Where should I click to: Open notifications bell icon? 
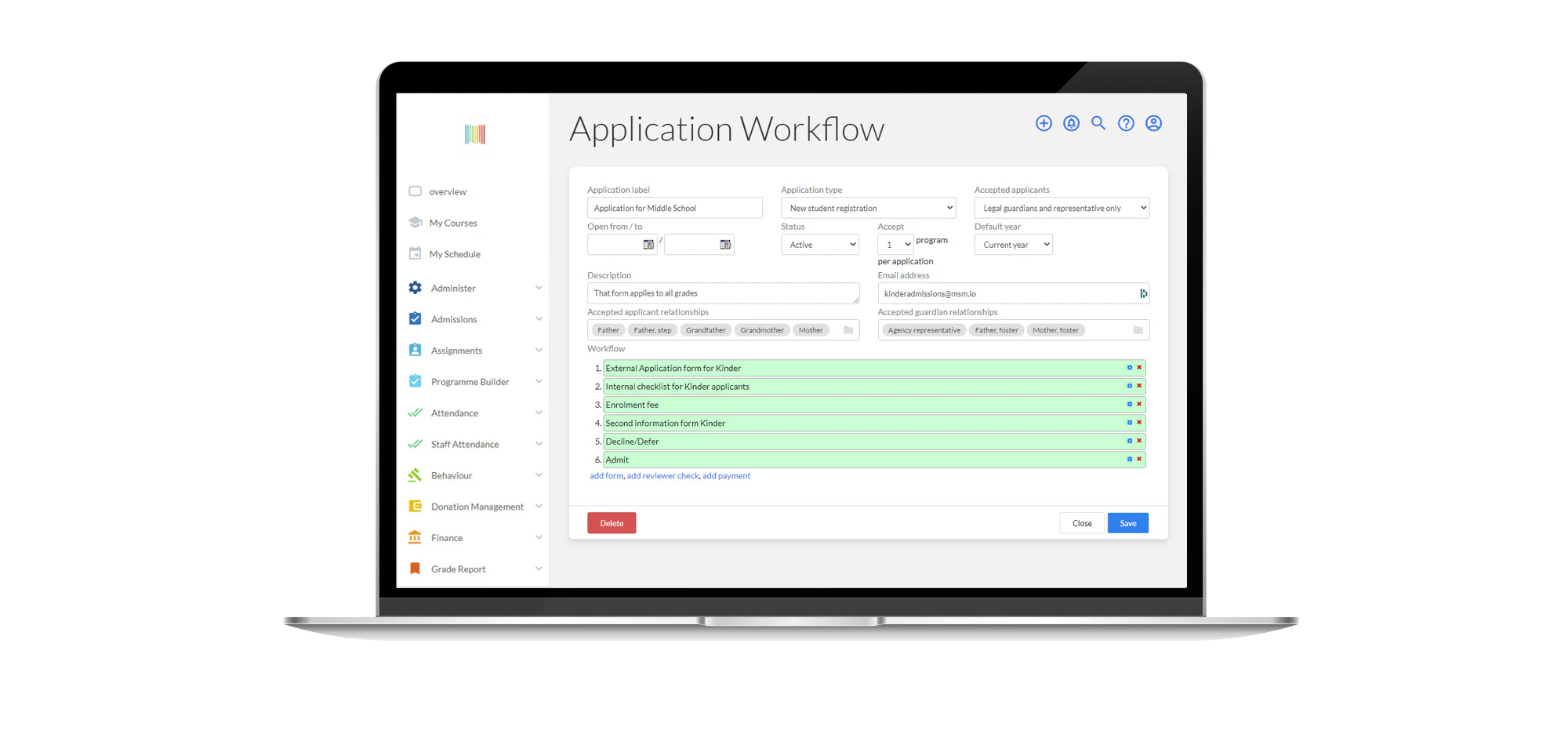click(x=1071, y=123)
